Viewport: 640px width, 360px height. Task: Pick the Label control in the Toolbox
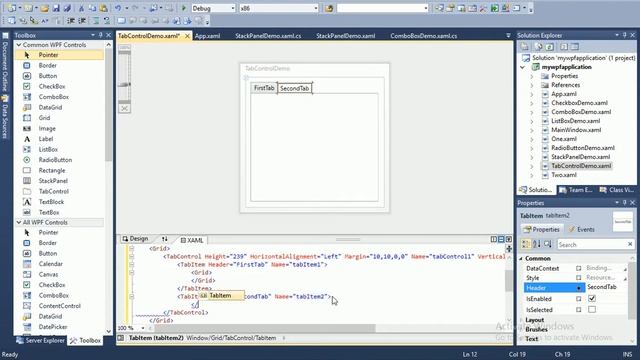46,139
